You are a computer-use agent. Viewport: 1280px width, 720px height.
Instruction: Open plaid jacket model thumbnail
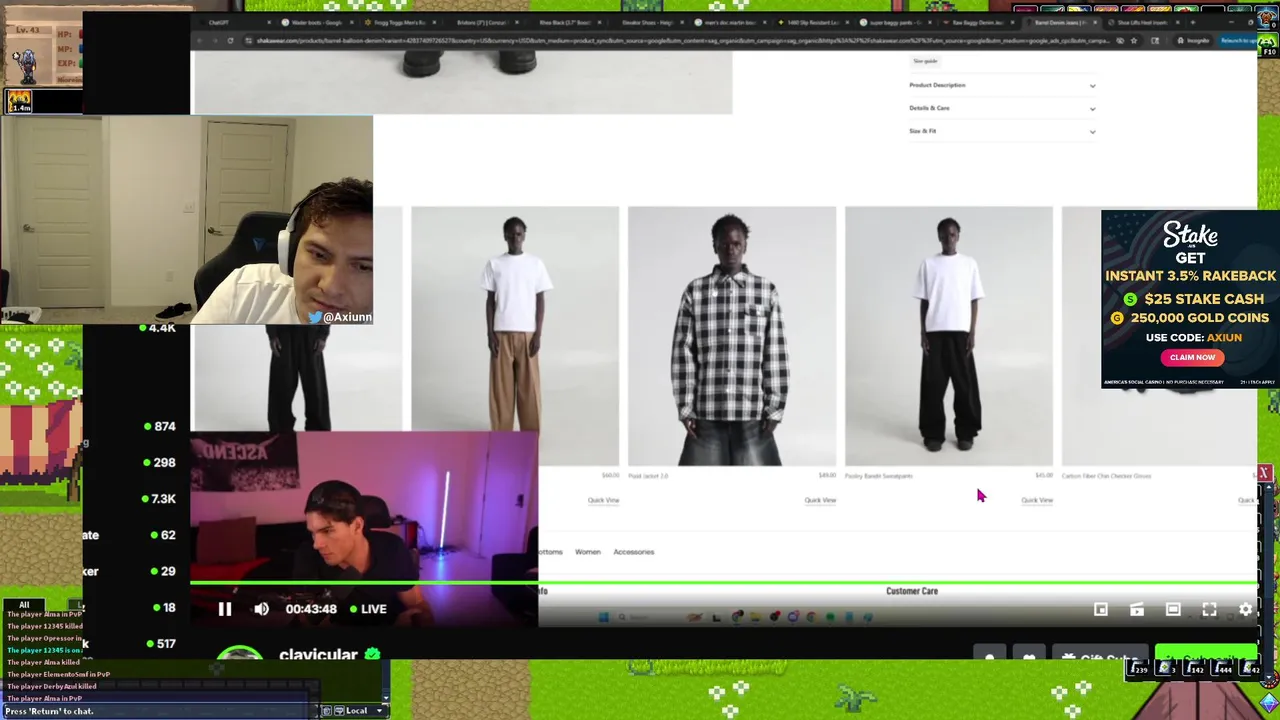(732, 336)
